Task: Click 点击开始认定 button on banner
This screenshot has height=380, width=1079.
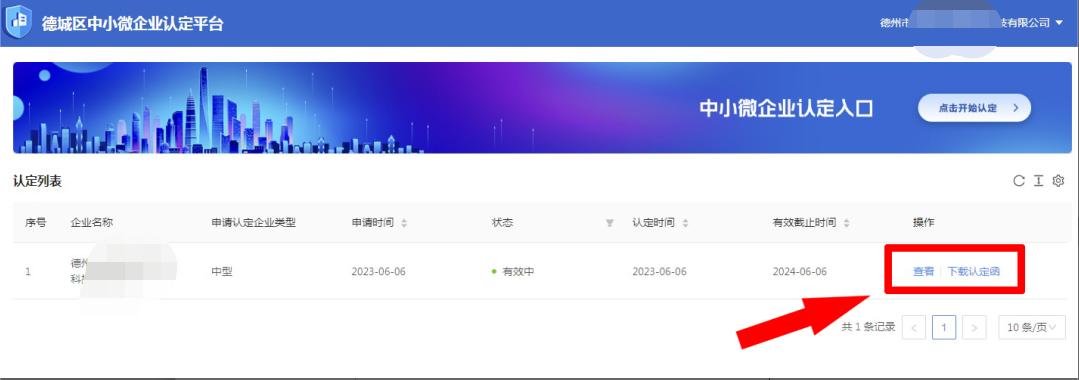Action: [974, 108]
